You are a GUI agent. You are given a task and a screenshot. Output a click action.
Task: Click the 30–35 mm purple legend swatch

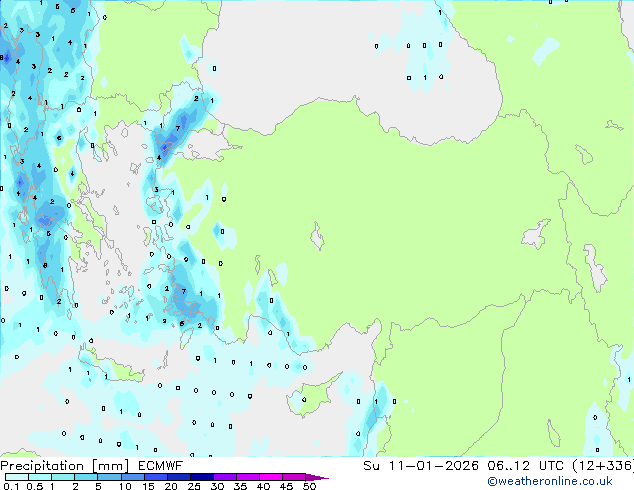pos(225,477)
